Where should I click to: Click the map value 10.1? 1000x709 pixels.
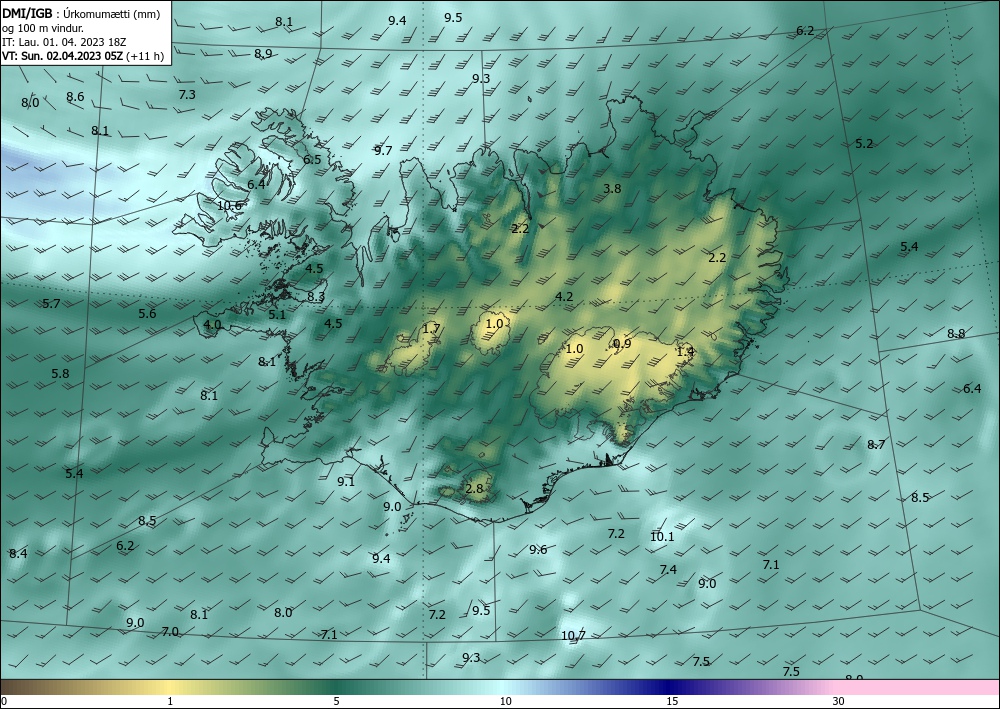pyautogui.click(x=662, y=537)
